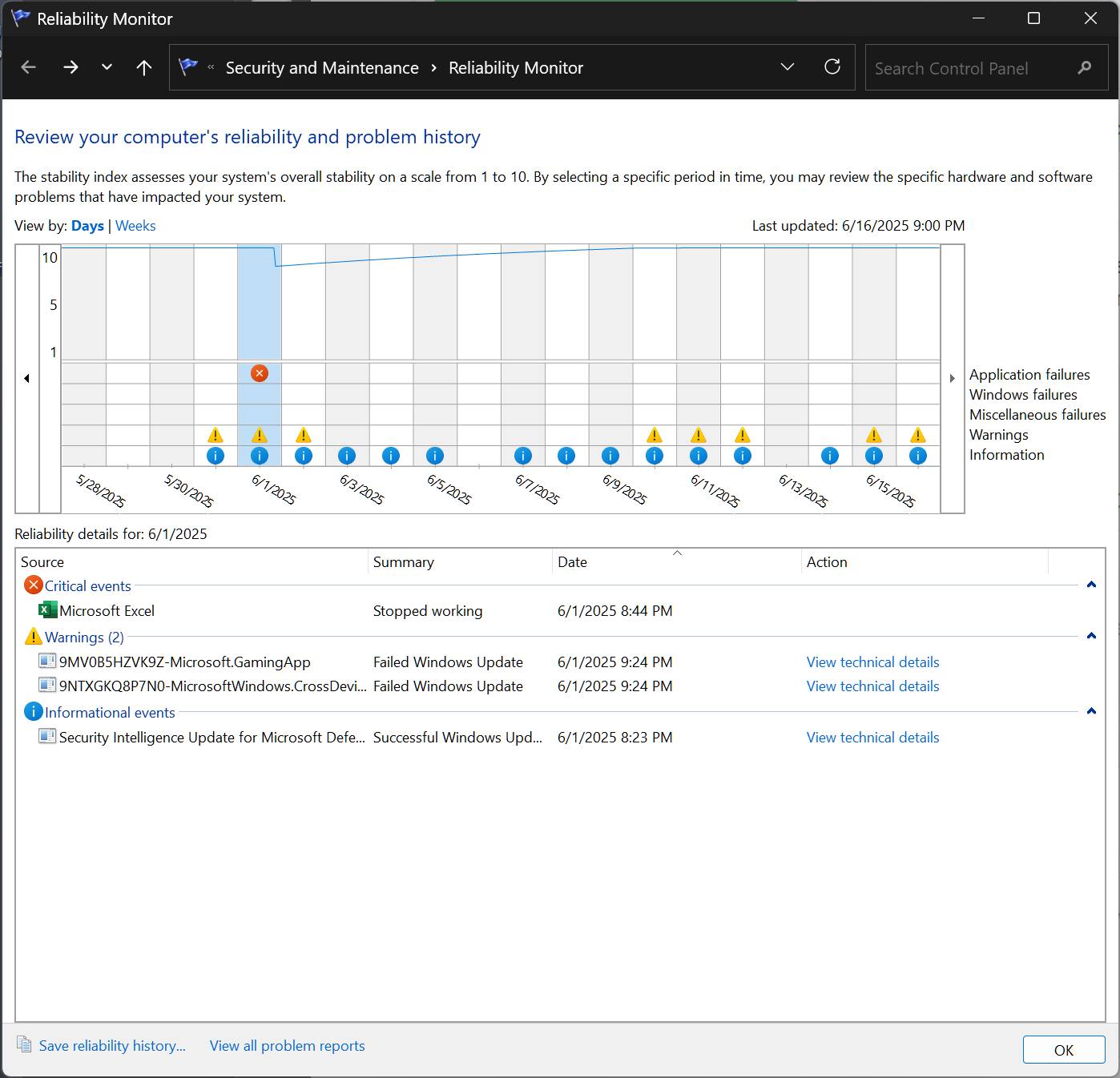The width and height of the screenshot is (1120, 1078).
Task: Expand the hidden breadcrumb chevrons before Security and Maintenance
Action: coord(211,67)
